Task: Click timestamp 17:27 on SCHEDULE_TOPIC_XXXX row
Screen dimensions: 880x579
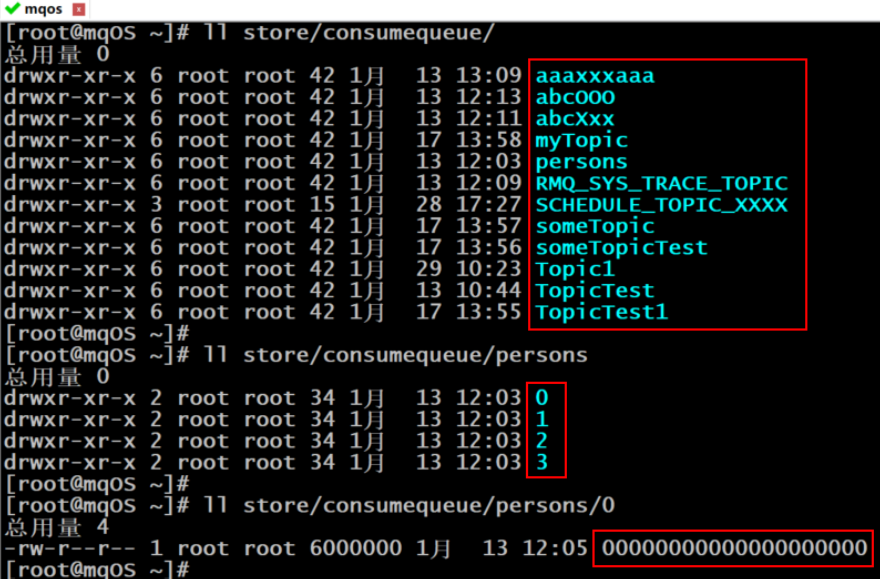Action: pyautogui.click(x=488, y=205)
